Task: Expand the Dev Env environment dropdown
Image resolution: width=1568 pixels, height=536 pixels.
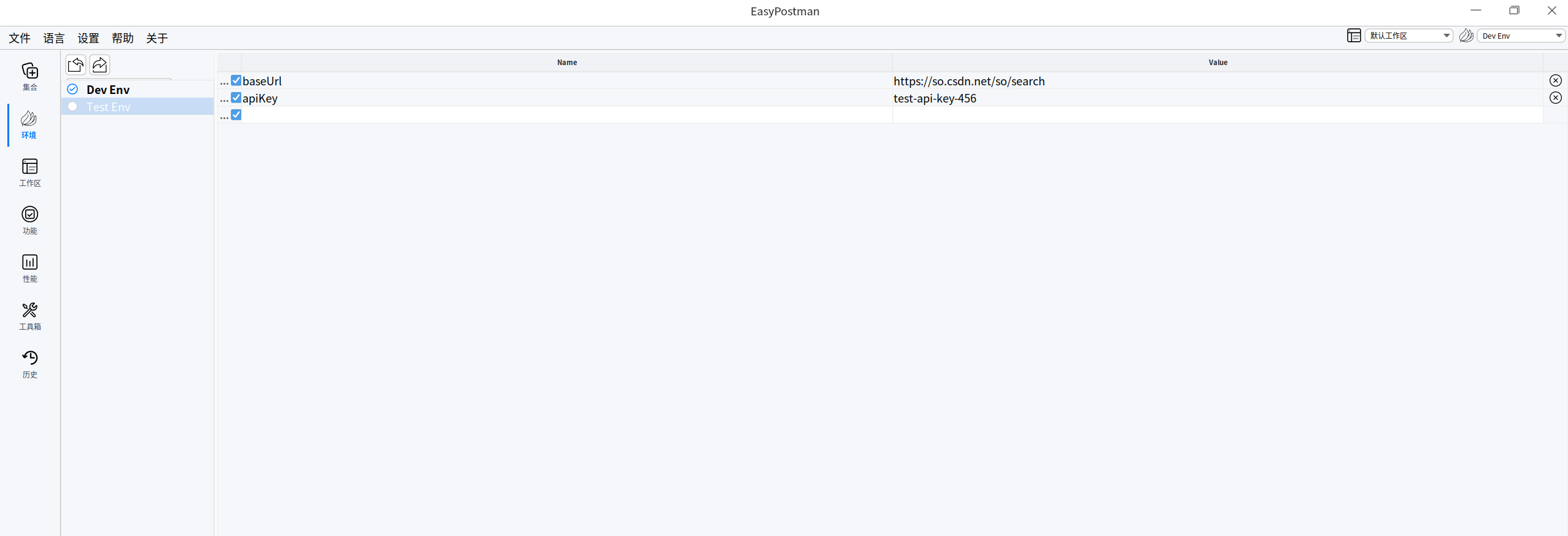Action: (x=1521, y=36)
